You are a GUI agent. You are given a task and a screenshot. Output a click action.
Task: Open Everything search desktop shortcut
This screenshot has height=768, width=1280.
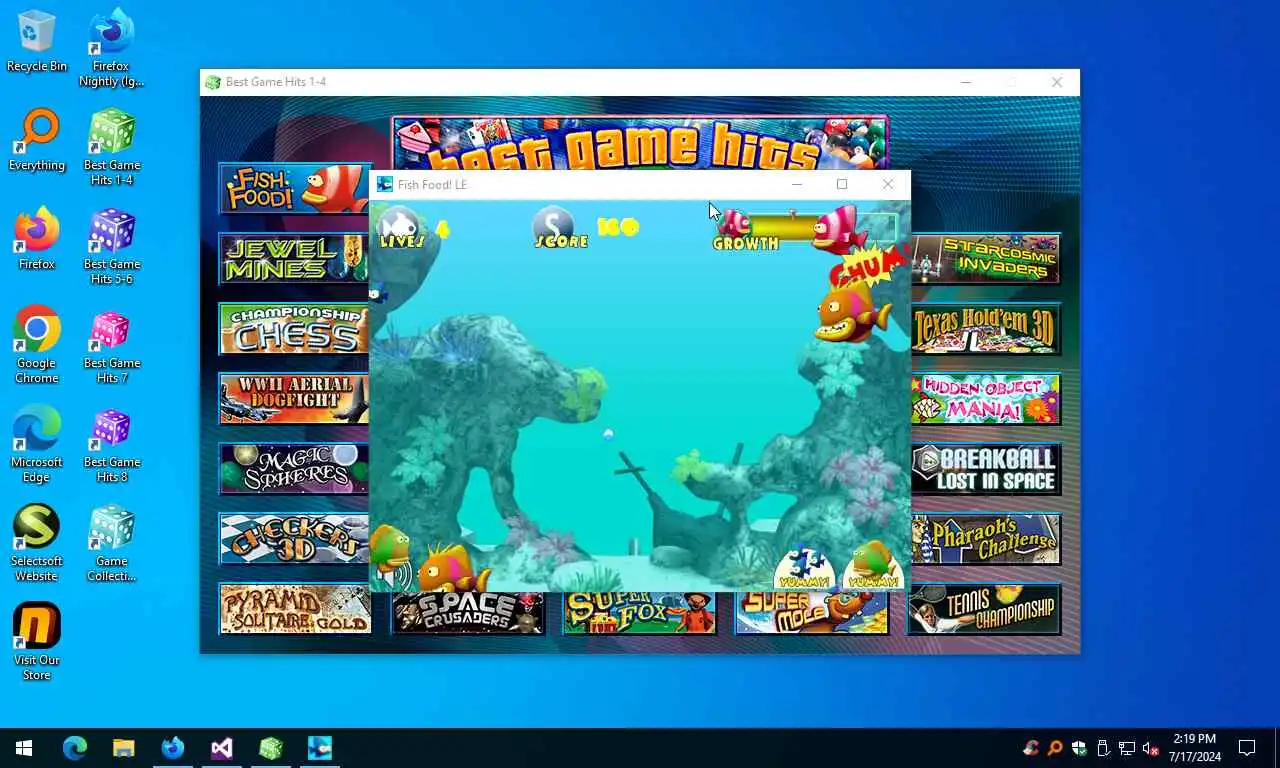click(x=37, y=140)
